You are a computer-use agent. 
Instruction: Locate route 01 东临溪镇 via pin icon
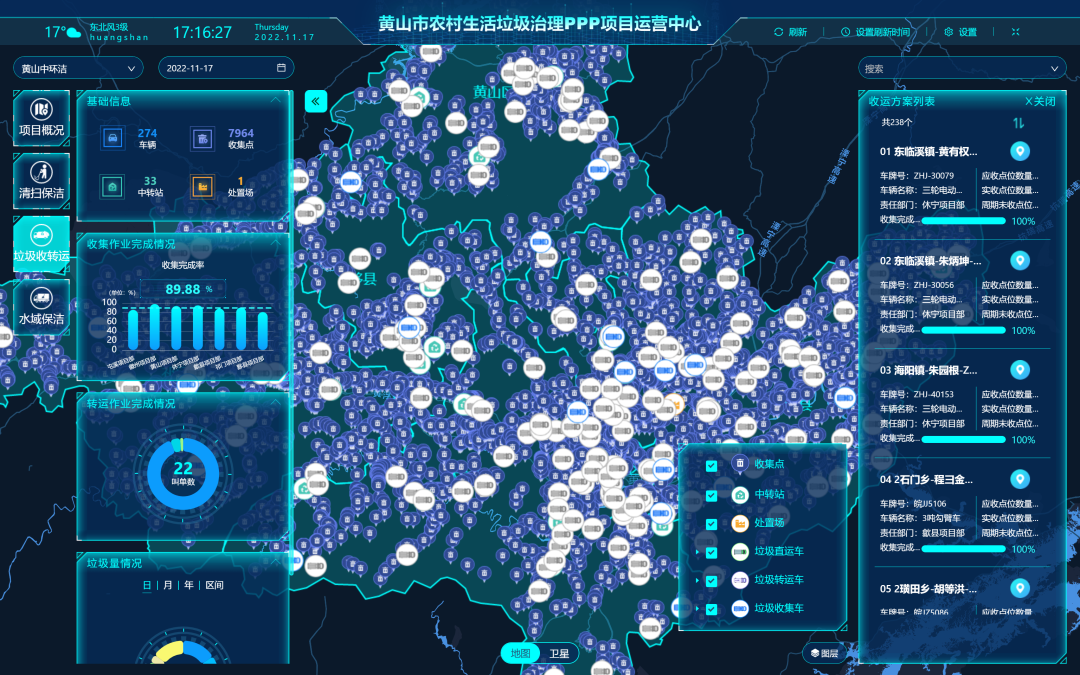point(1020,152)
